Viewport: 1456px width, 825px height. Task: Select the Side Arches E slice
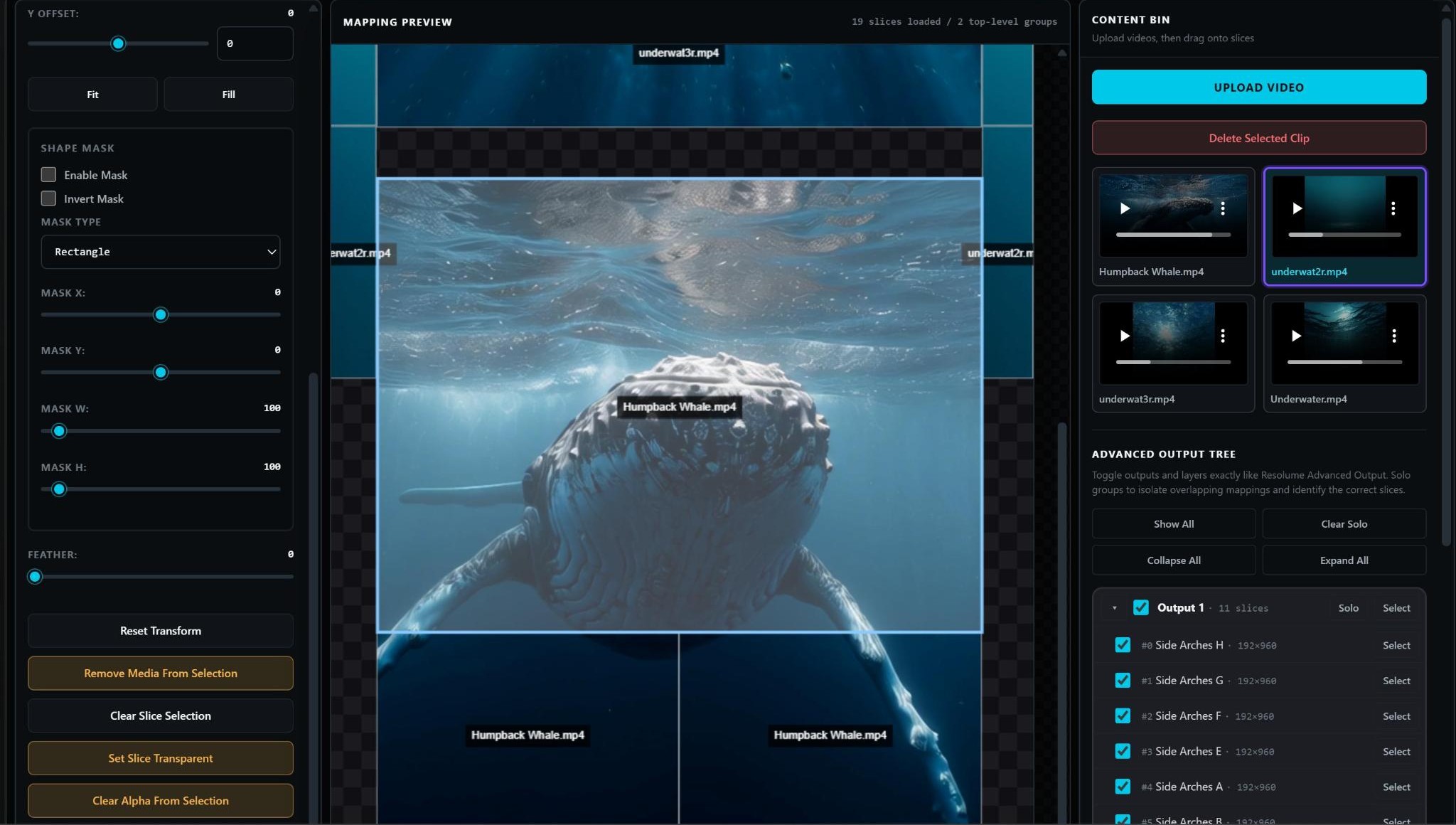1396,752
